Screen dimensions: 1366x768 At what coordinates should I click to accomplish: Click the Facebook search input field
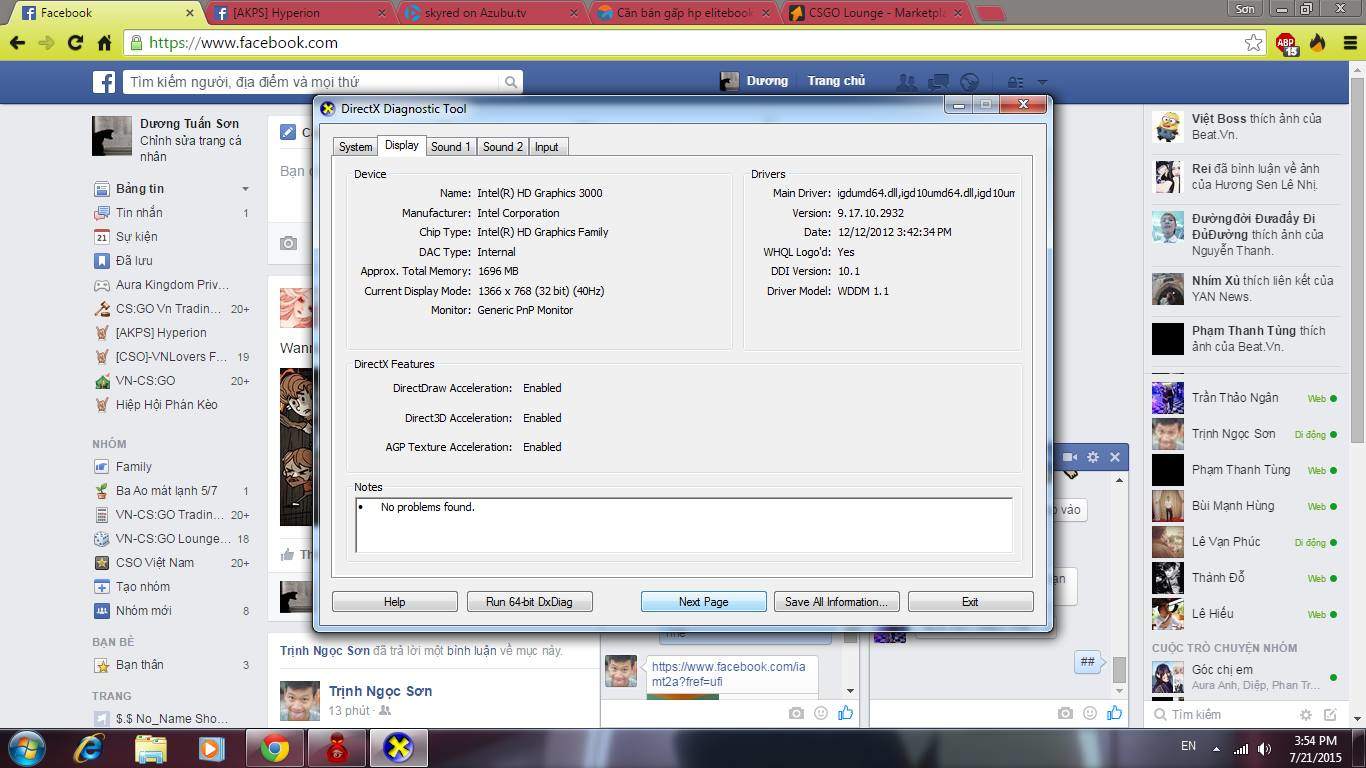tap(310, 82)
